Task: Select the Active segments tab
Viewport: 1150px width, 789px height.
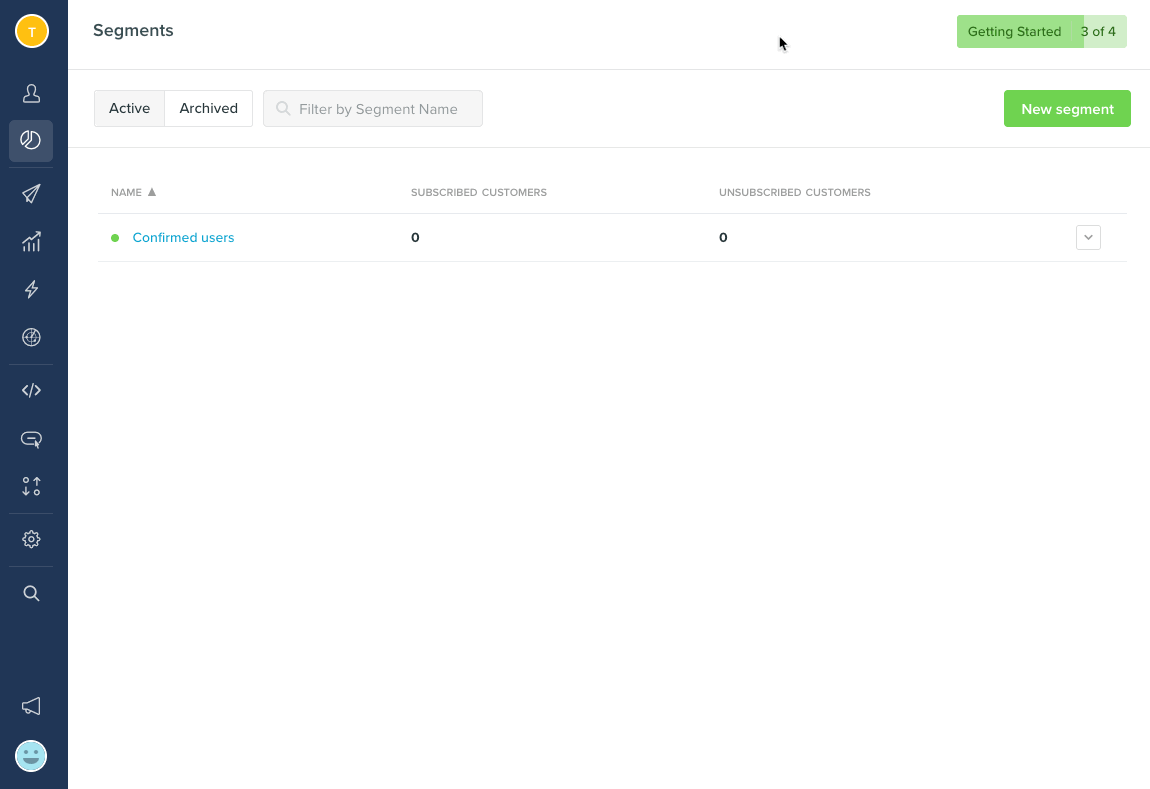Action: [x=130, y=107]
